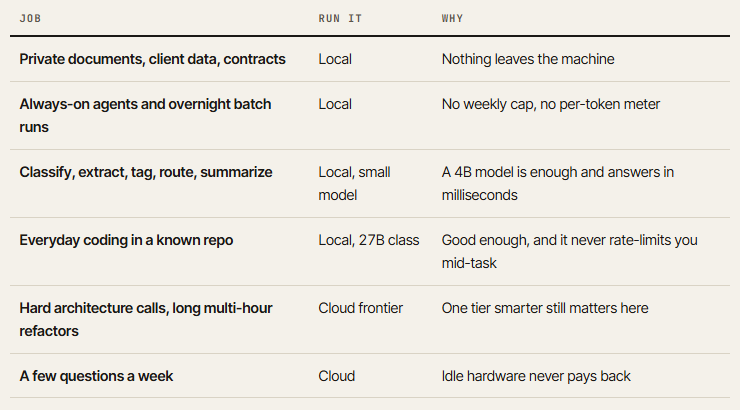Viewport: 740px width, 410px height.
Task: Select 'Everyday coding in a known repo'
Action: (x=126, y=240)
